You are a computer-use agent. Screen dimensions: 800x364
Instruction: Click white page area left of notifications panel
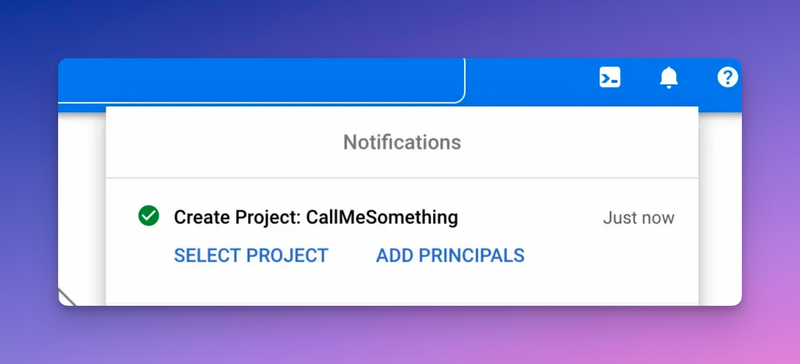point(82,204)
